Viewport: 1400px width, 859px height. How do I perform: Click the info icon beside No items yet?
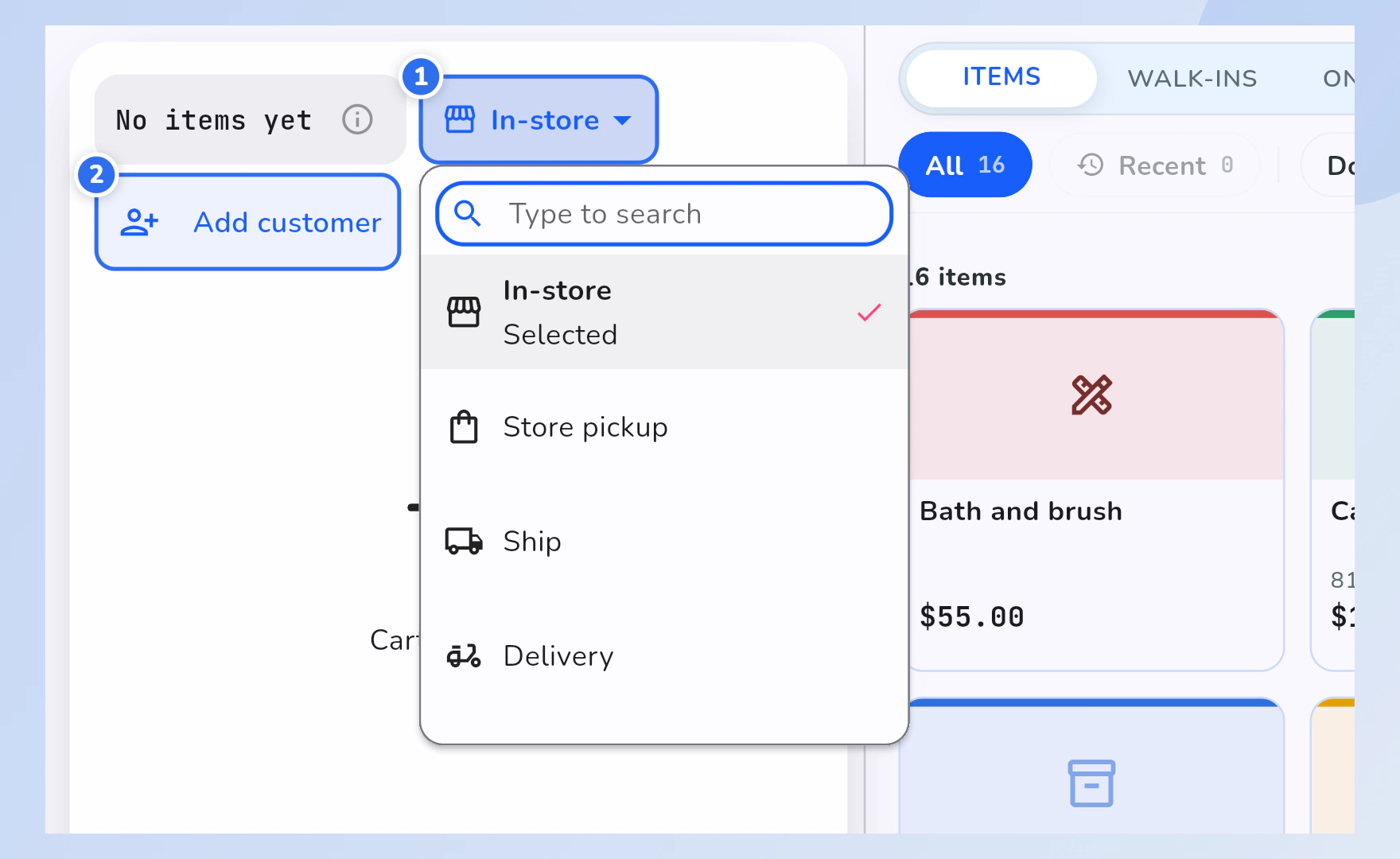357,119
